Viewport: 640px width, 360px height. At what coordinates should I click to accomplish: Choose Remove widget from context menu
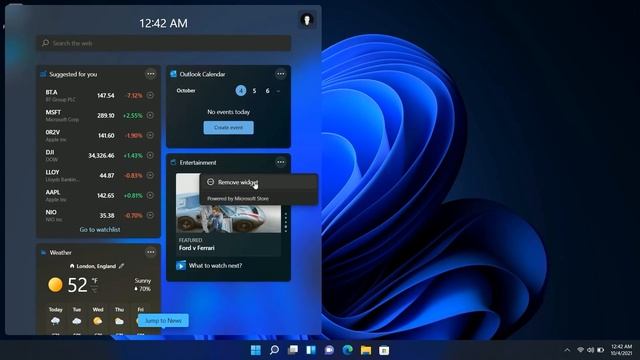[258, 182]
